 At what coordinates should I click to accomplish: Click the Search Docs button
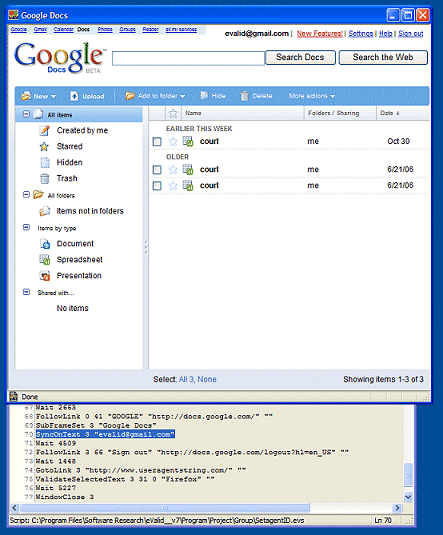pyautogui.click(x=300, y=57)
